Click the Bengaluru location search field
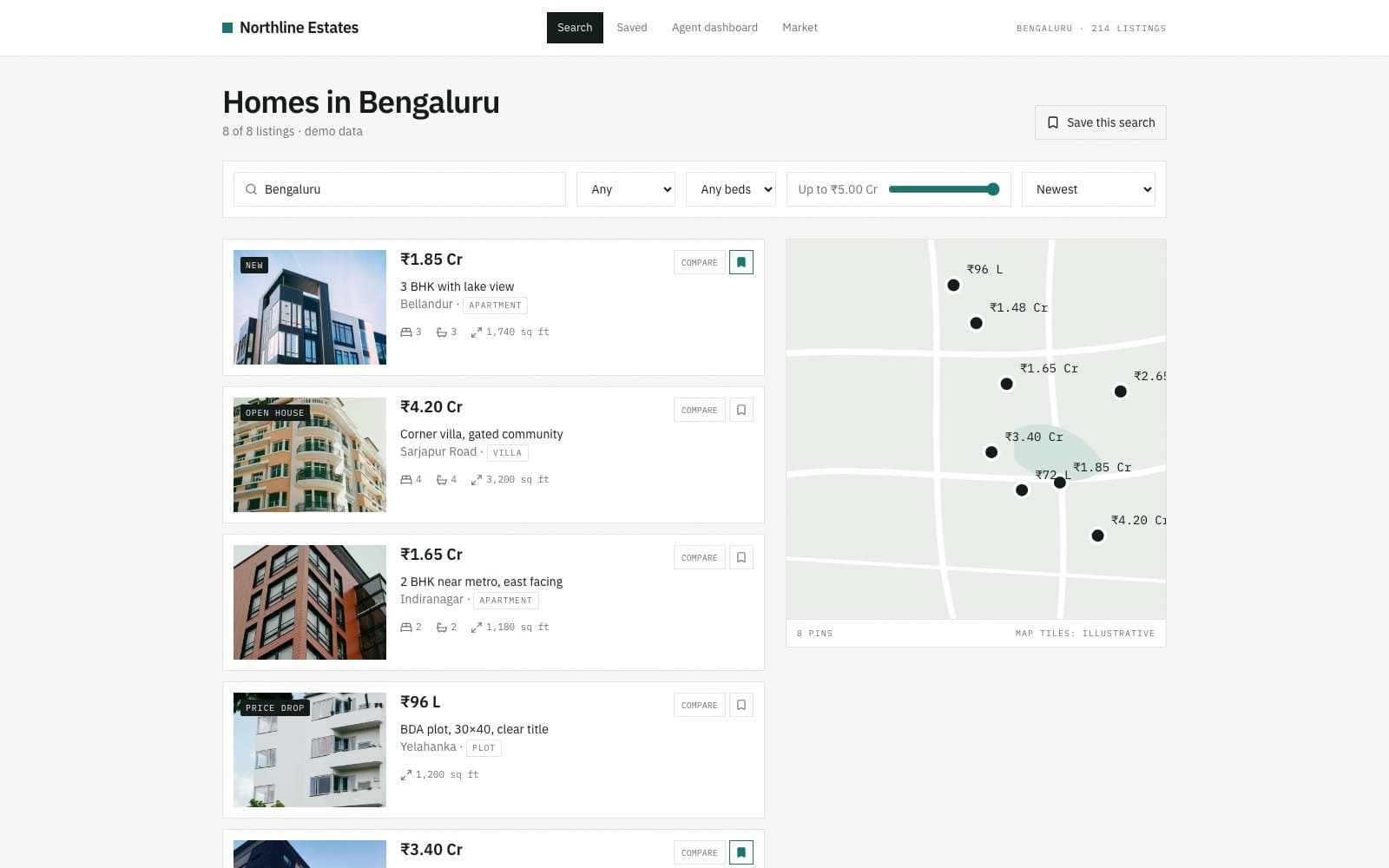The width and height of the screenshot is (1389, 868). tap(399, 189)
